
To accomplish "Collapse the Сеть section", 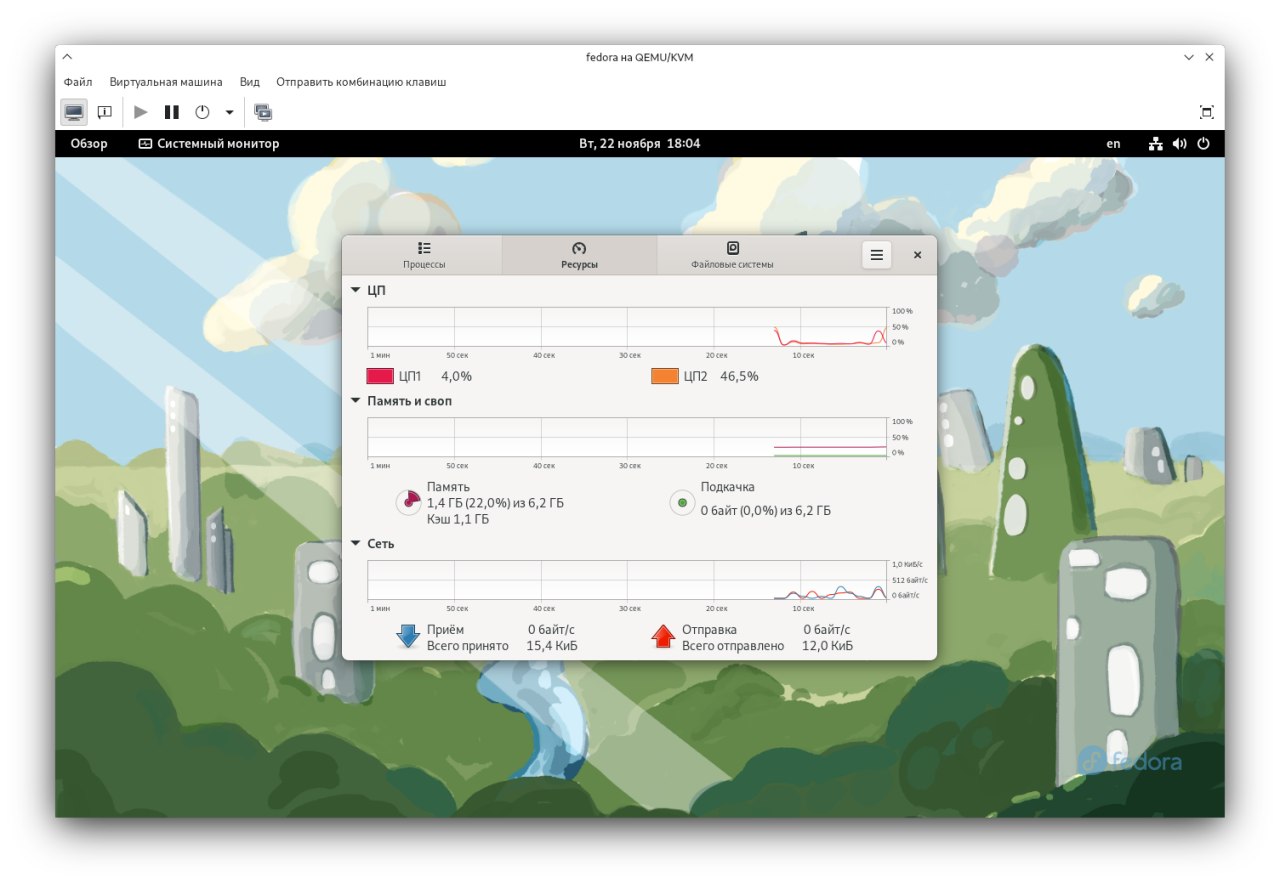I will 355,544.
